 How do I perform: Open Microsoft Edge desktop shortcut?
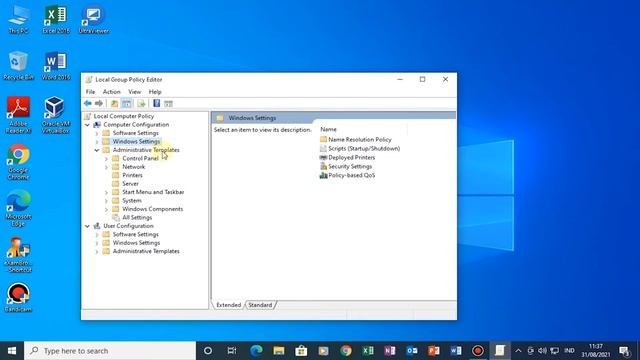click(18, 209)
